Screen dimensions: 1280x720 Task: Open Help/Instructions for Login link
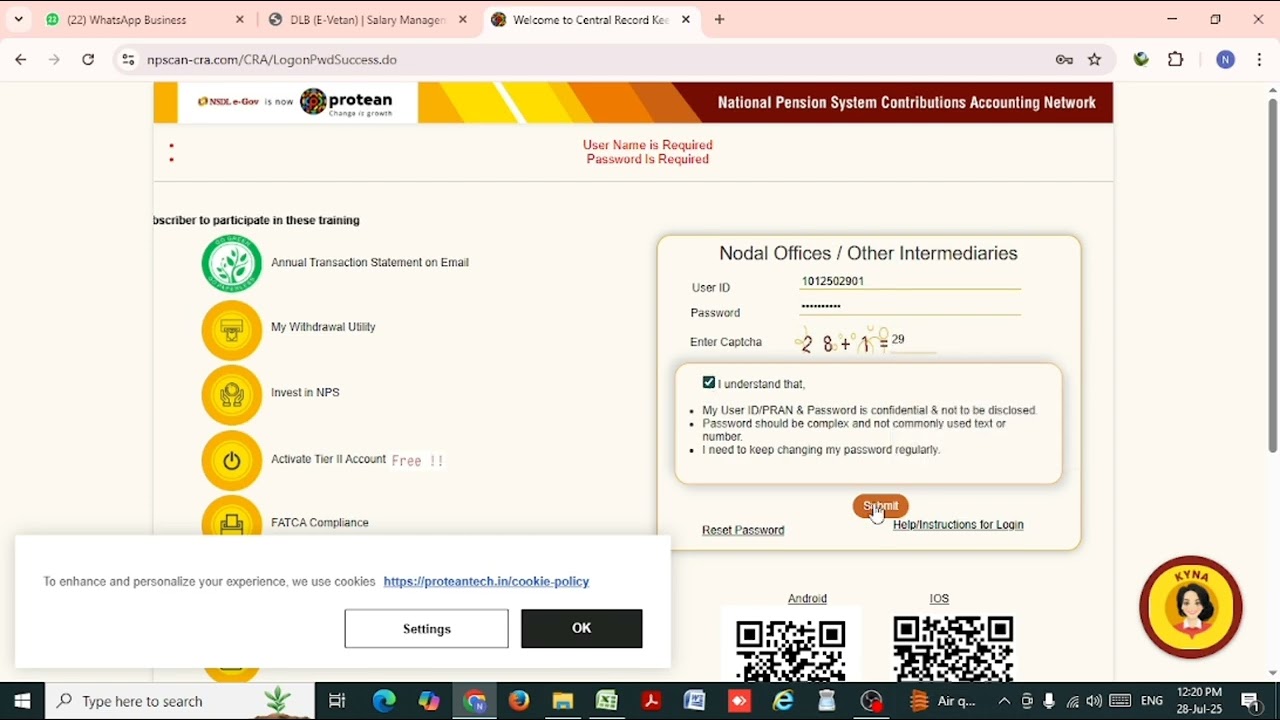coord(958,524)
